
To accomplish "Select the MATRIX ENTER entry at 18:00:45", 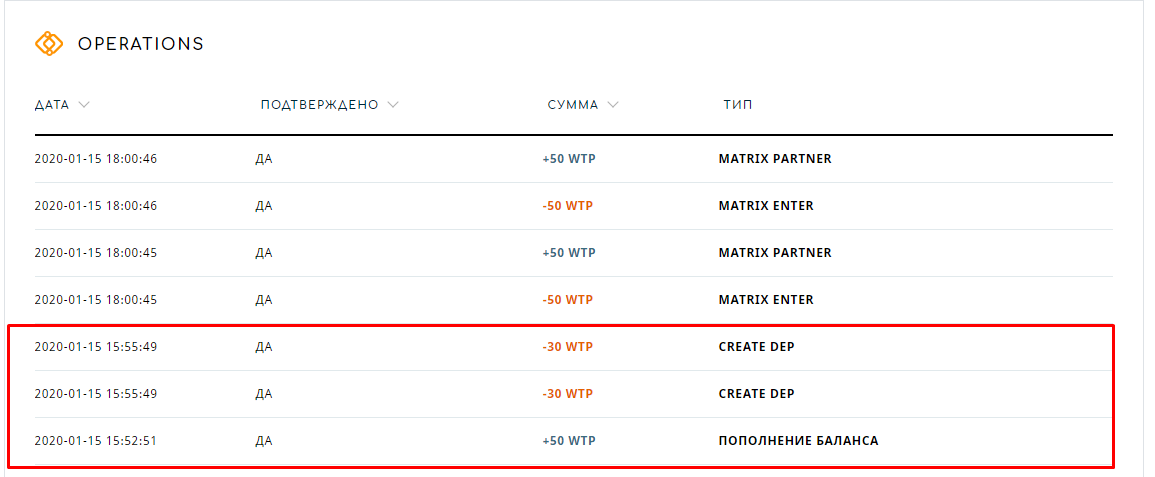I will tap(766, 300).
